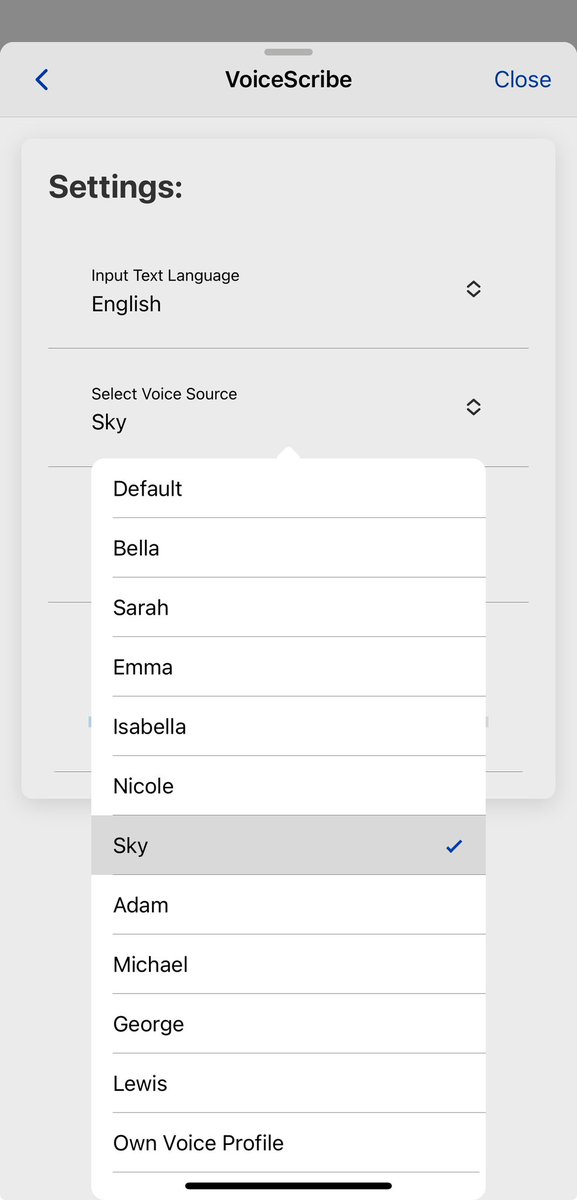Viewport: 577px width, 1200px height.
Task: Tap the Close link in header
Action: point(522,80)
